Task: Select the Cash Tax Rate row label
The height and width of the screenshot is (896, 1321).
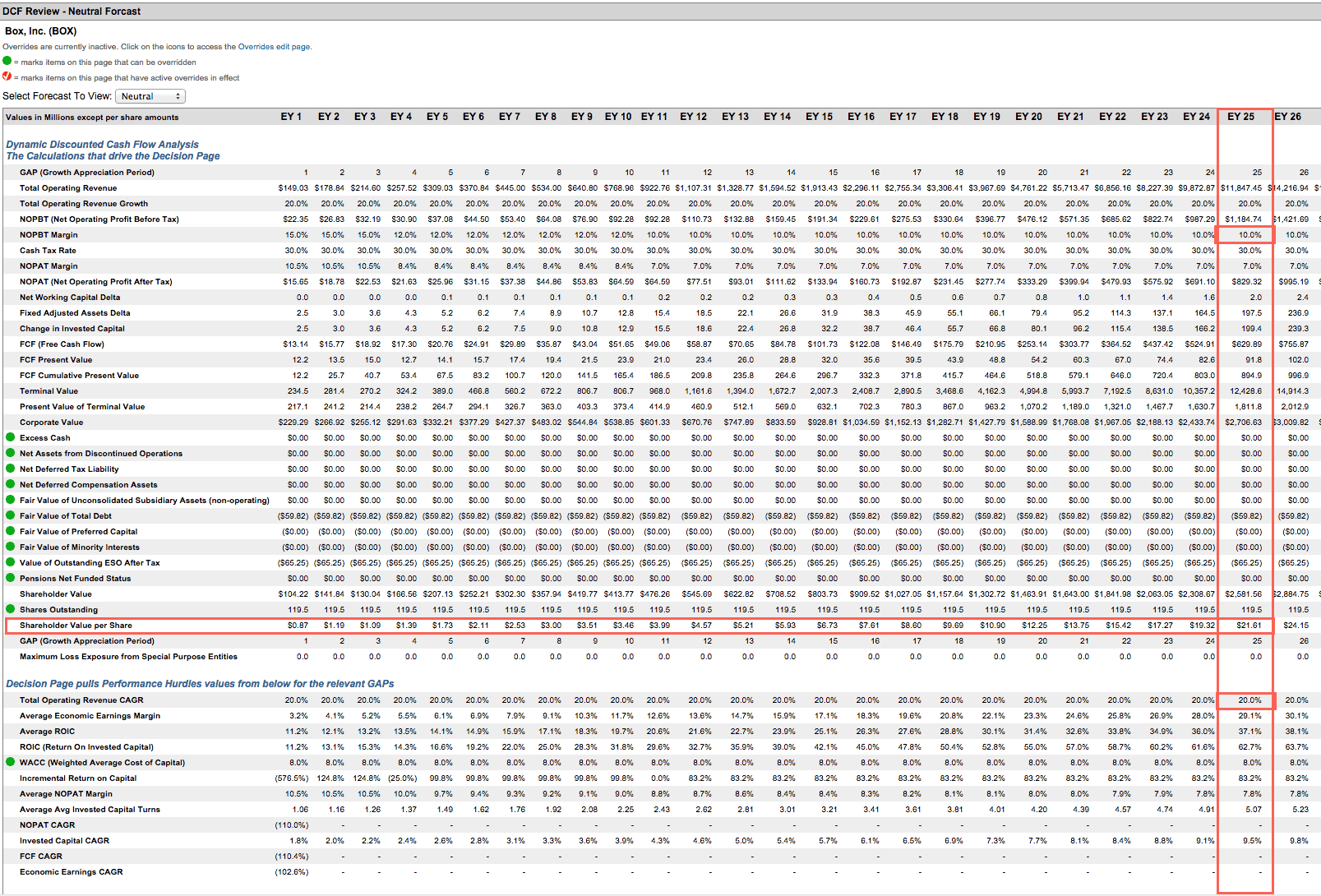Action: pos(48,251)
